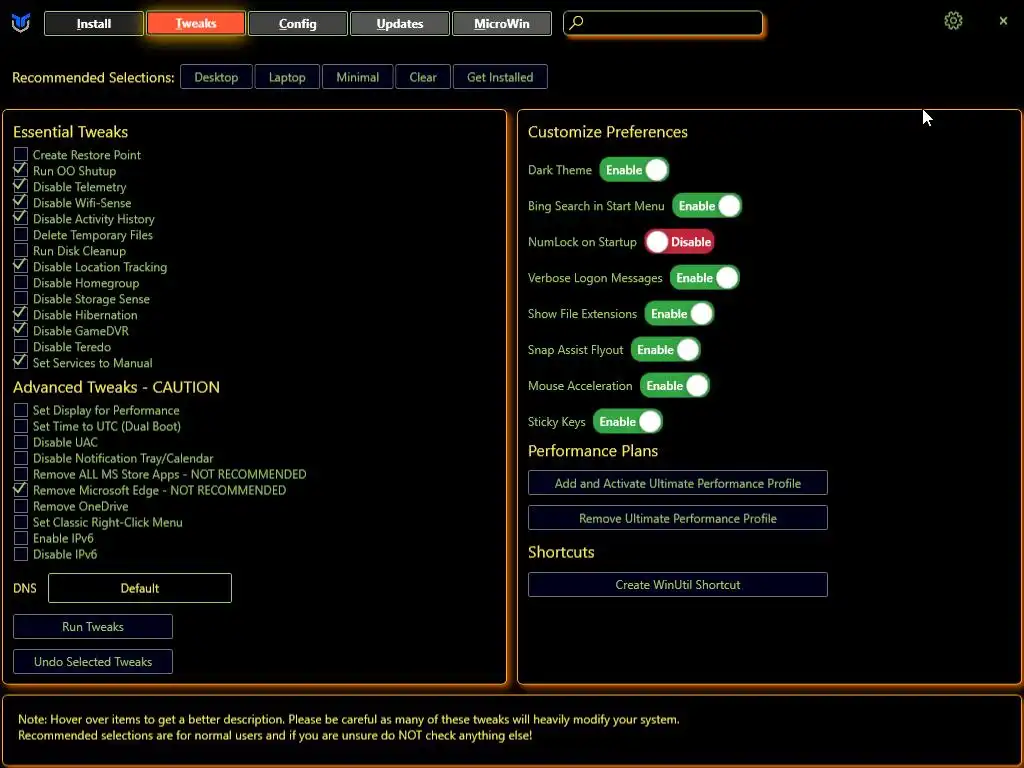Uncheck Disable Telemetry
The width and height of the screenshot is (1024, 768).
click(21, 187)
